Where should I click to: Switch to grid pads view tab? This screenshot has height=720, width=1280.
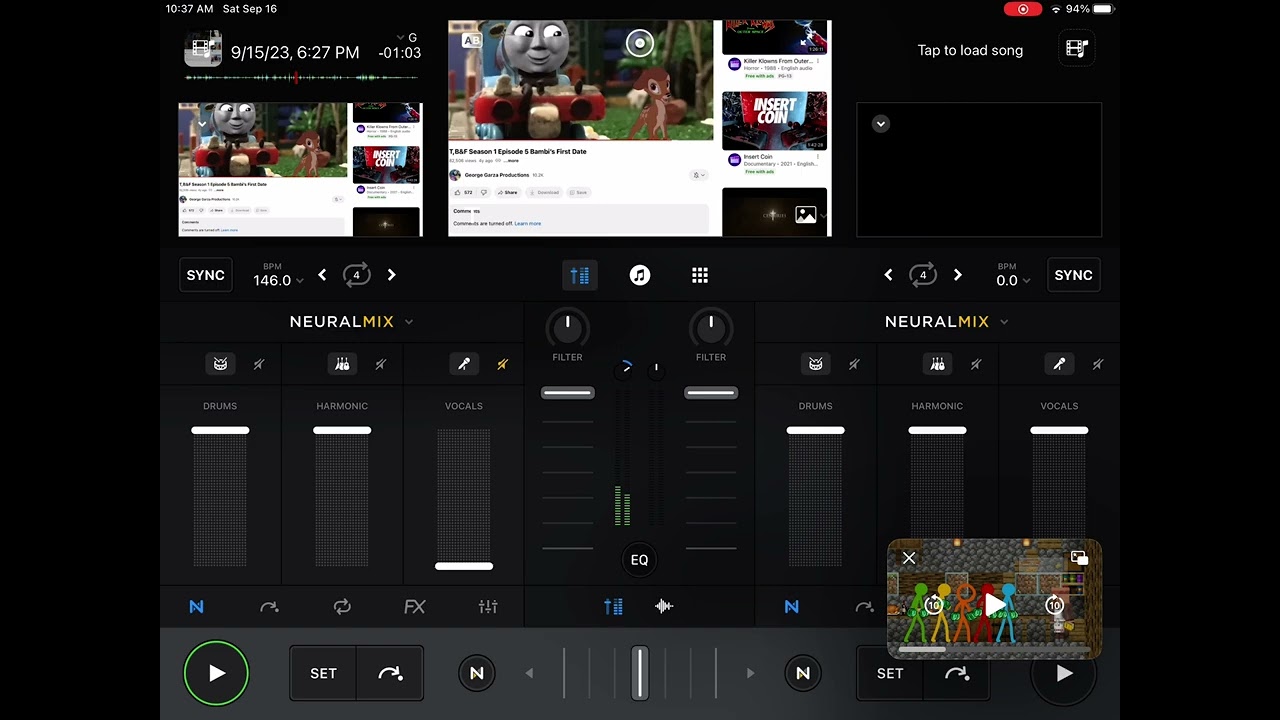coord(700,275)
